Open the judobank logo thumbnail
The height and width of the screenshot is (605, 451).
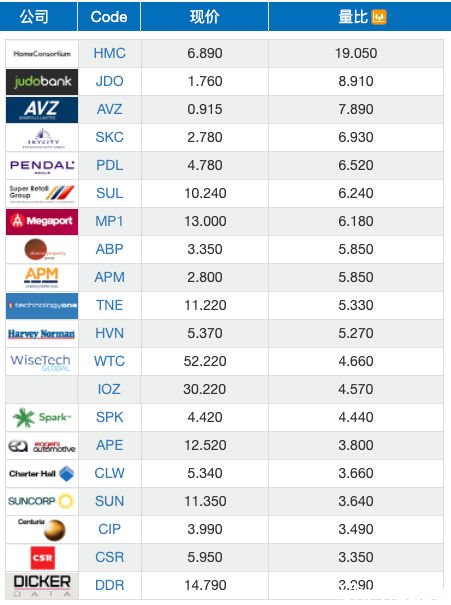click(x=42, y=82)
